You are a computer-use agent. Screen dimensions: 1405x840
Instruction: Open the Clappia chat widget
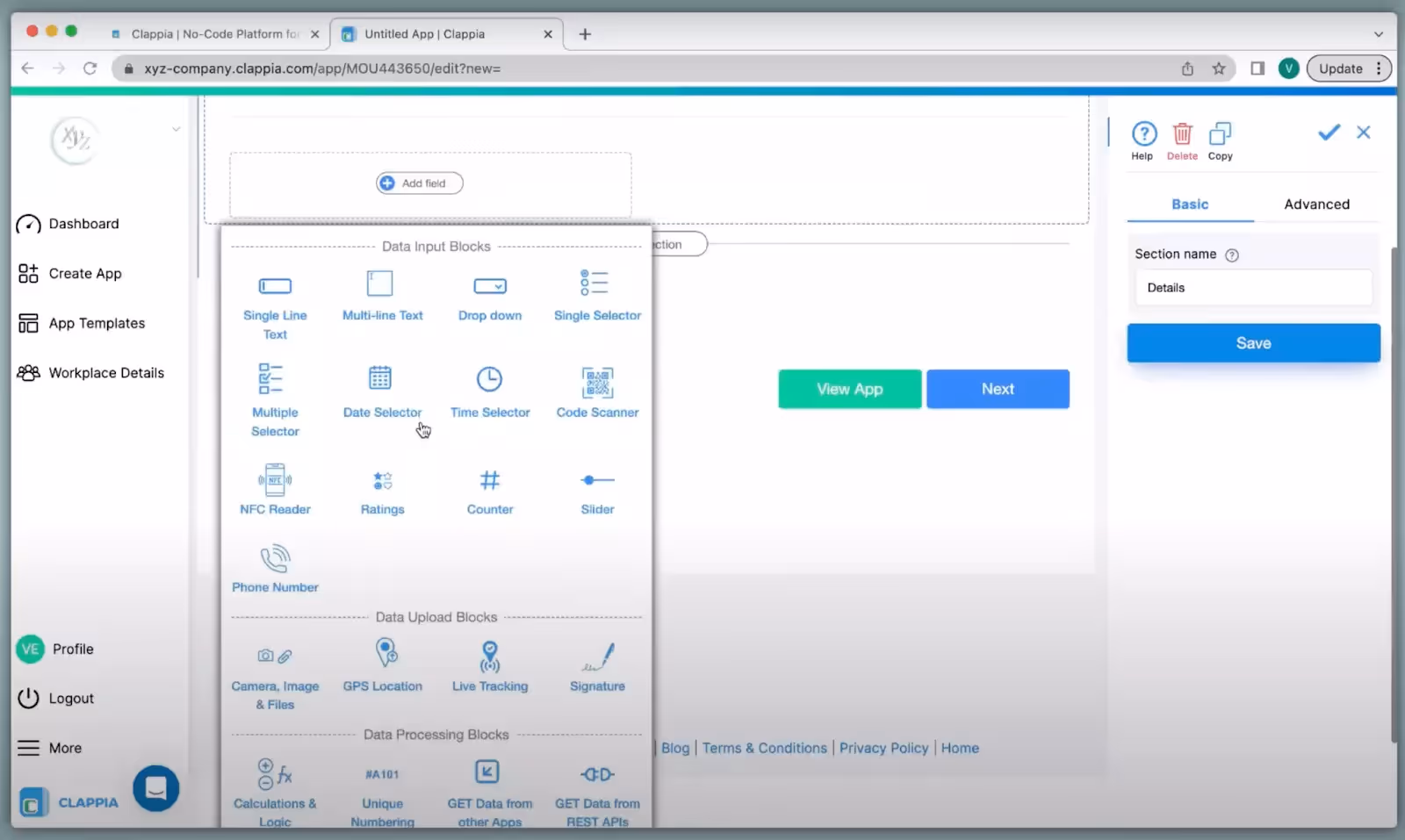[x=156, y=788]
